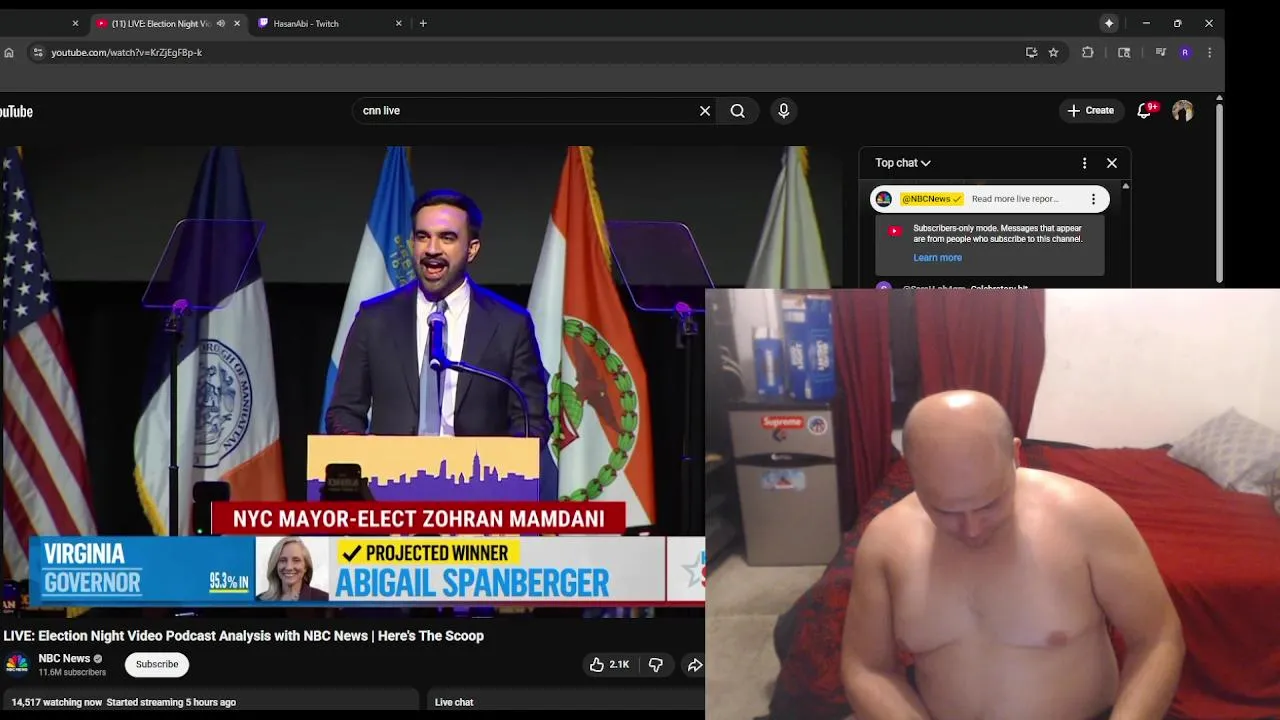Close the LIVE Election Night tab
Image resolution: width=1280 pixels, height=720 pixels.
(237, 23)
